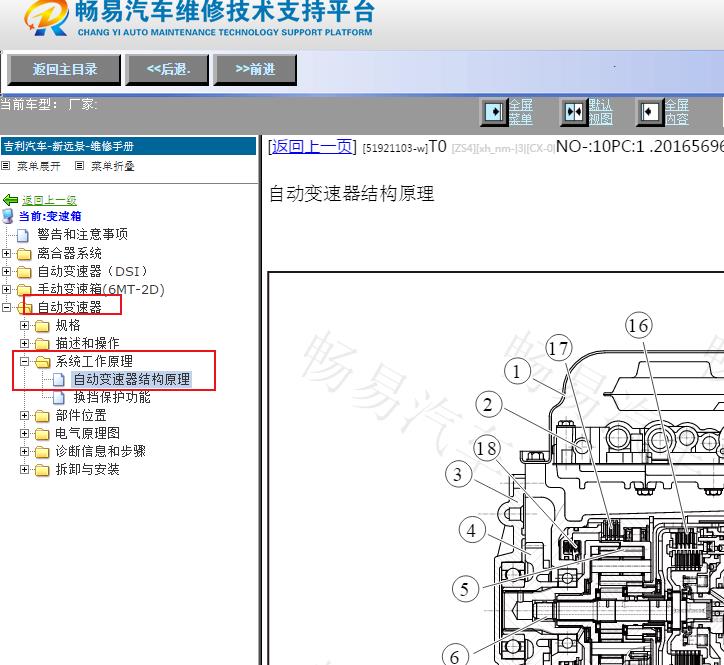Click the 全屏内容 layout icon
The width and height of the screenshot is (724, 665).
pyautogui.click(x=649, y=112)
